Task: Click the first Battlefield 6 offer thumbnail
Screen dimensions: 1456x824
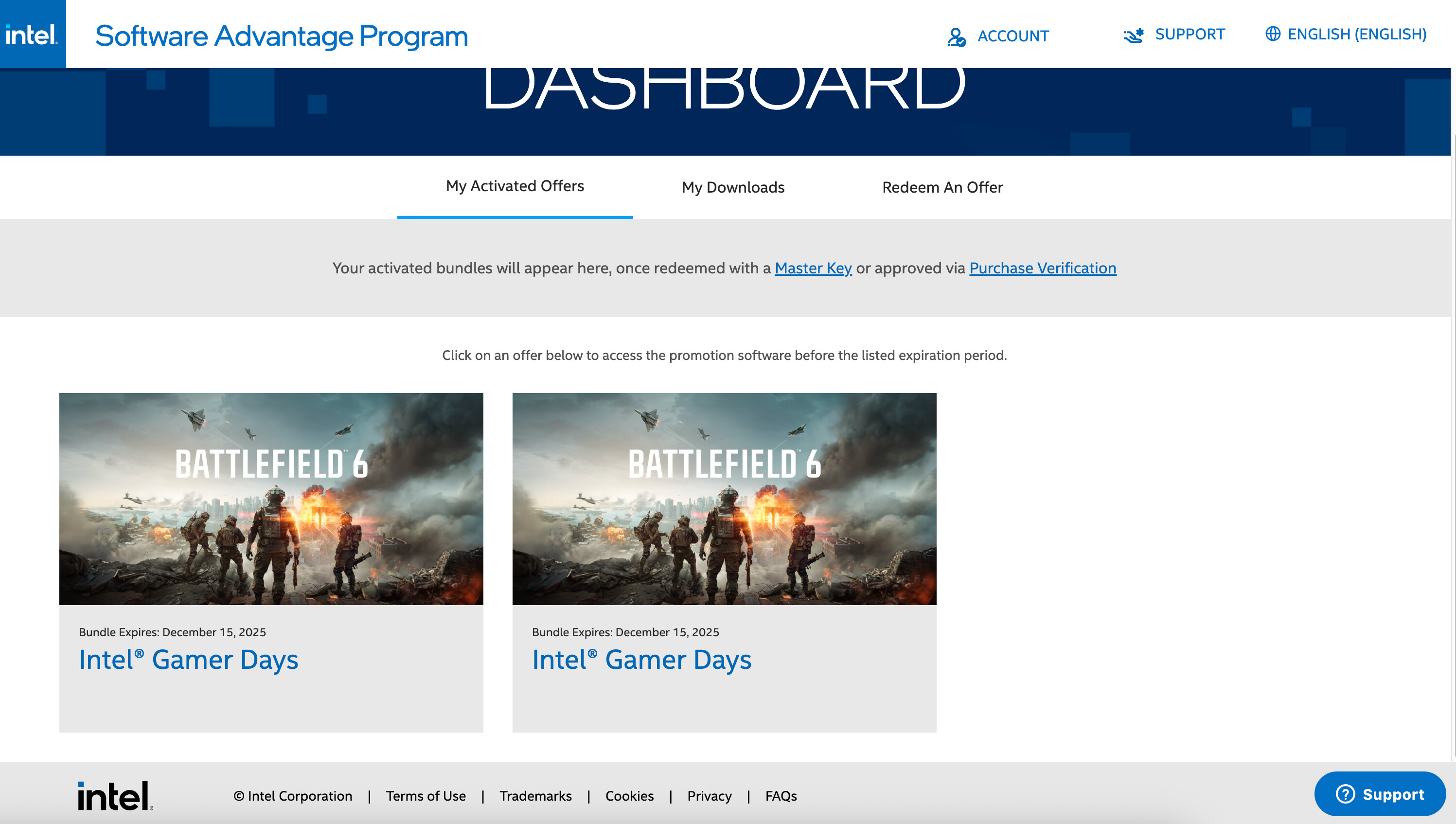Action: coord(271,499)
